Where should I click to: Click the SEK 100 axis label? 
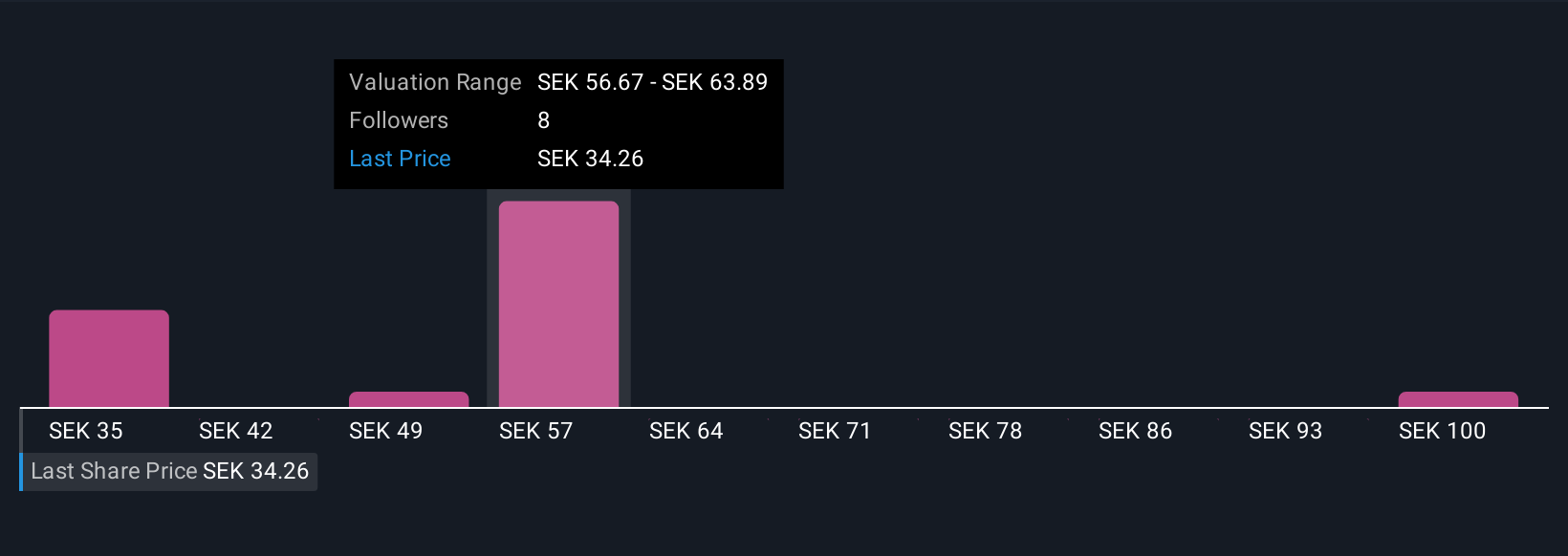click(x=1442, y=431)
